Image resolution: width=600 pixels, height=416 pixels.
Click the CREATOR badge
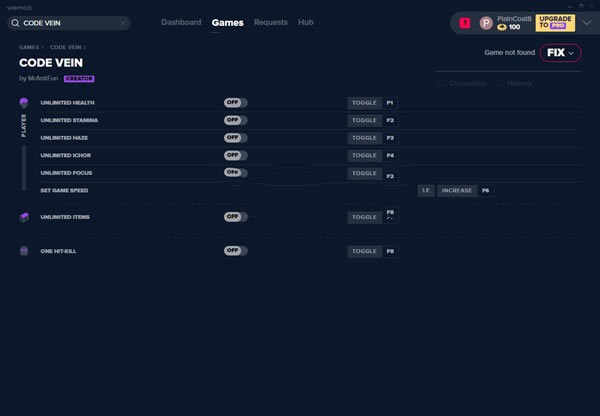pos(79,78)
